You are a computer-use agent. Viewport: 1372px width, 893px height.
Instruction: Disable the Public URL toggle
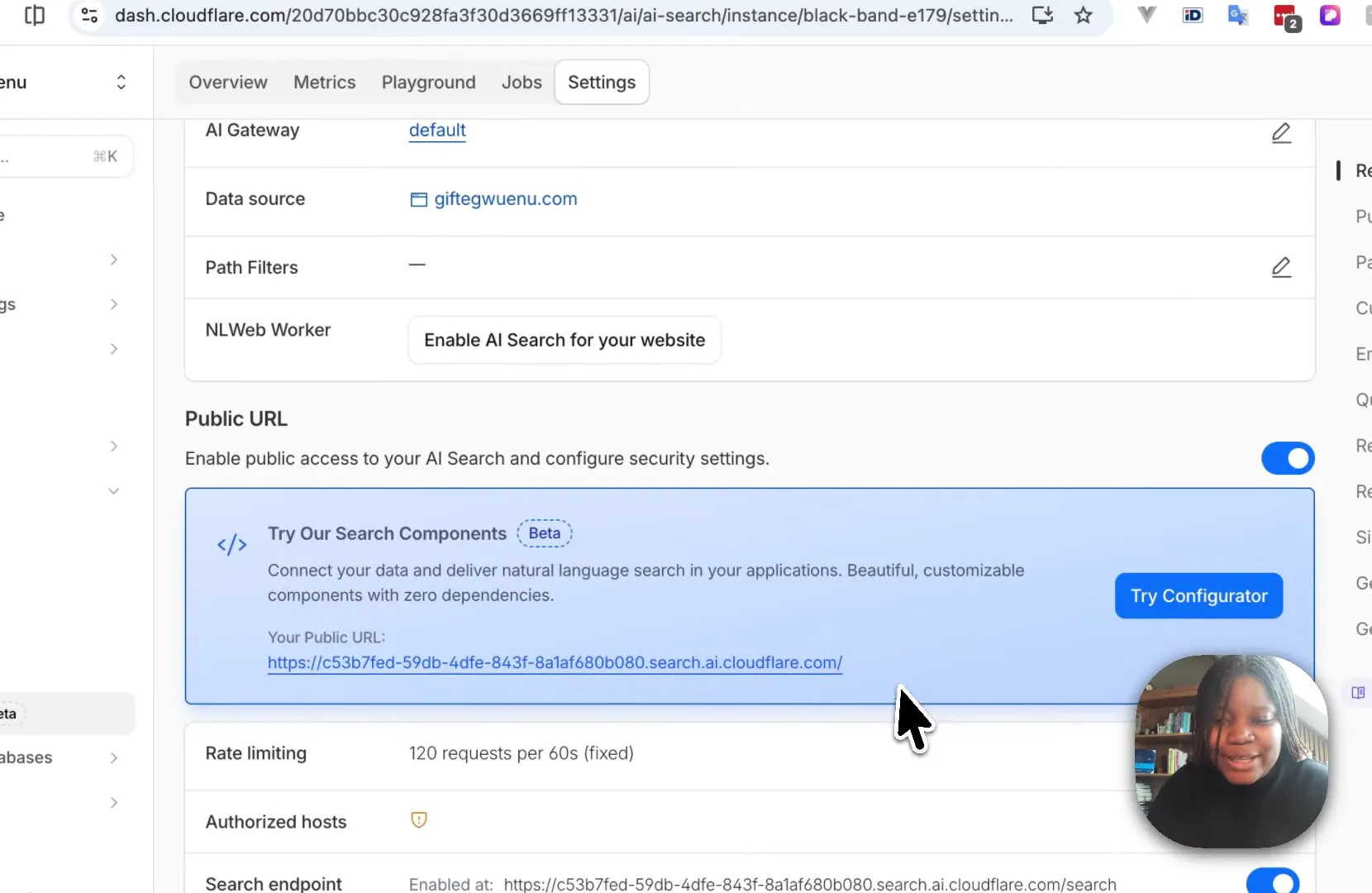pos(1288,459)
